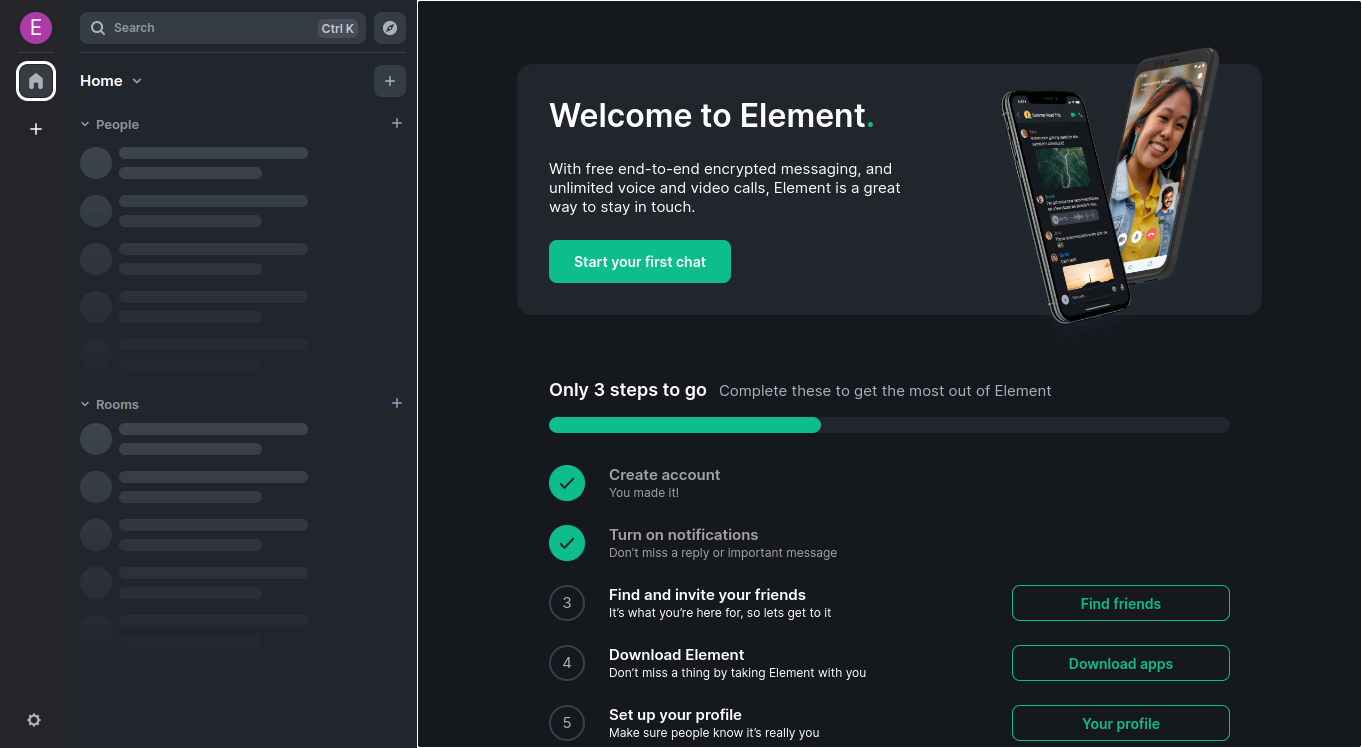The height and width of the screenshot is (748, 1362).
Task: Click the "Download Element" step title
Action: (x=676, y=654)
